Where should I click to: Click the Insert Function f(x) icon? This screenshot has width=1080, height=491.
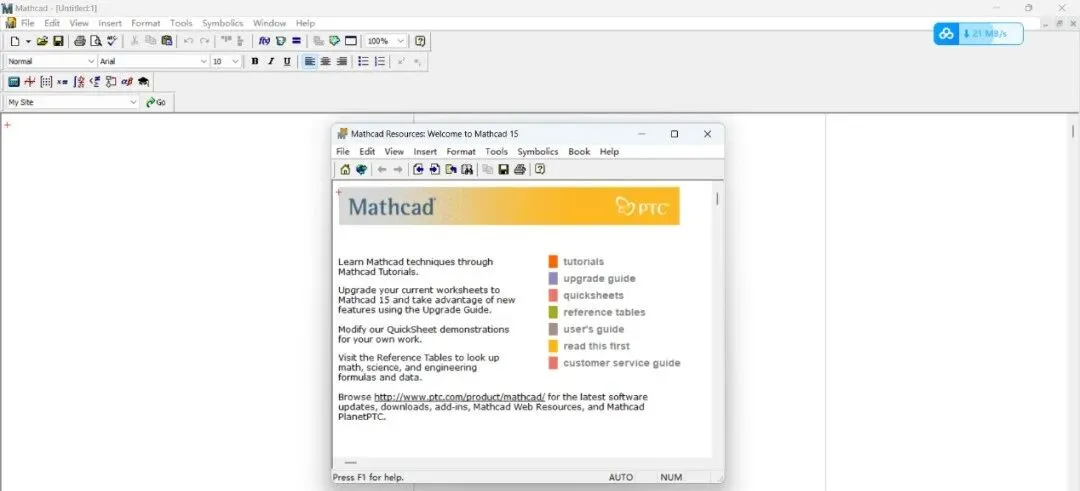264,41
